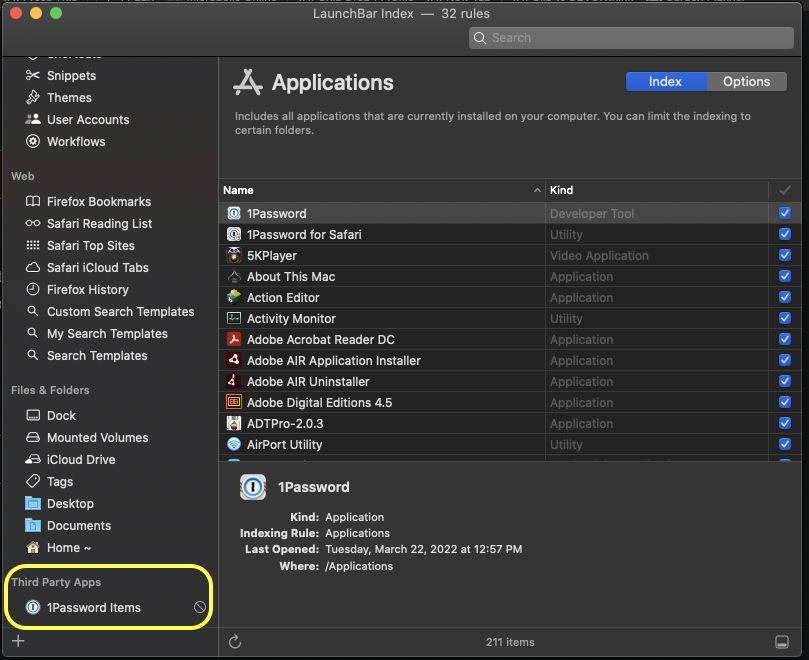Click the Search field

point(630,38)
